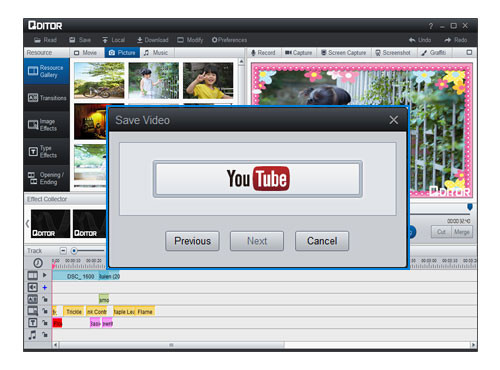Click Save in the top toolbar
The image size is (500, 370).
coord(80,40)
